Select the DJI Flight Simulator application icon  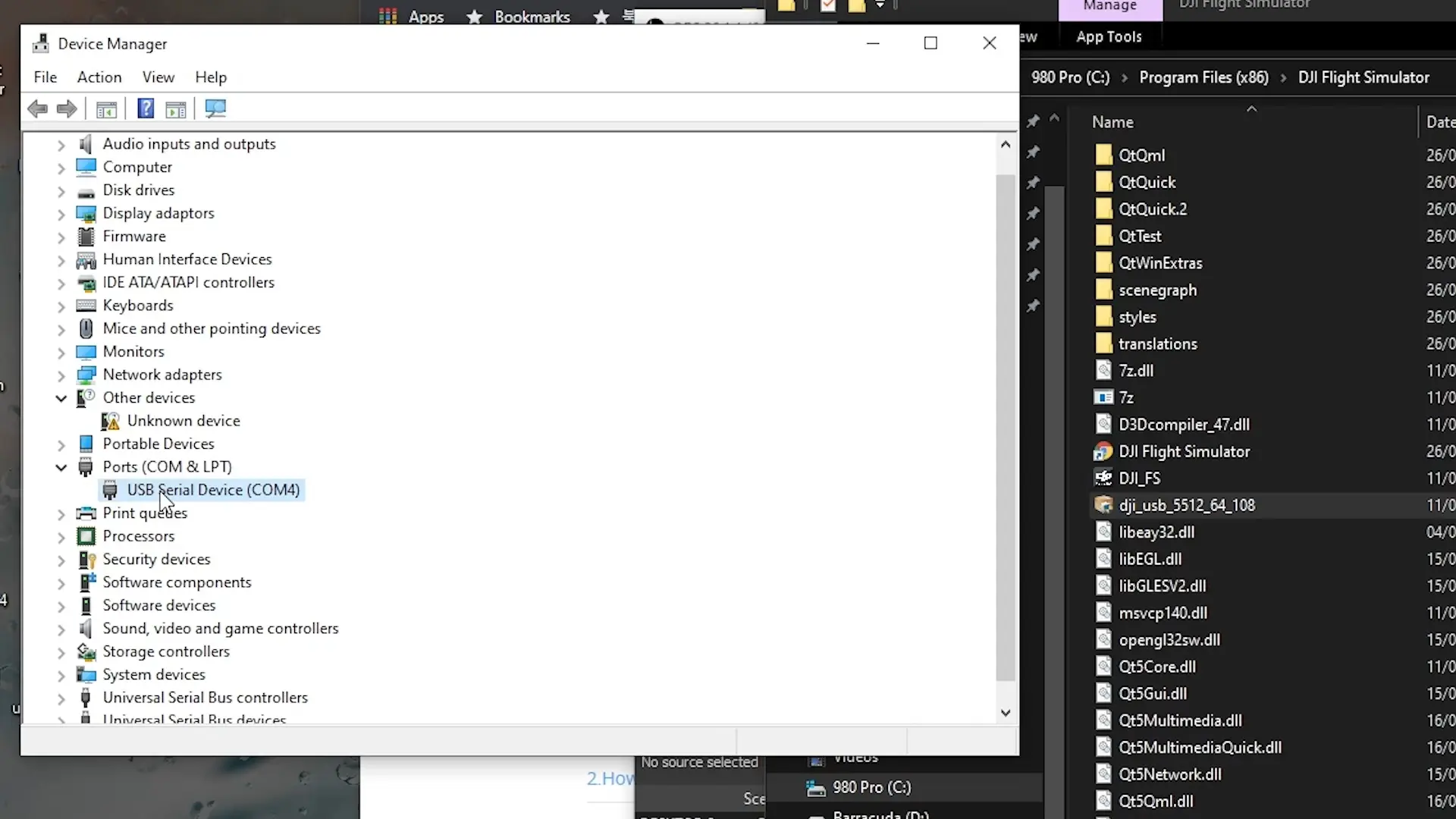click(1103, 452)
